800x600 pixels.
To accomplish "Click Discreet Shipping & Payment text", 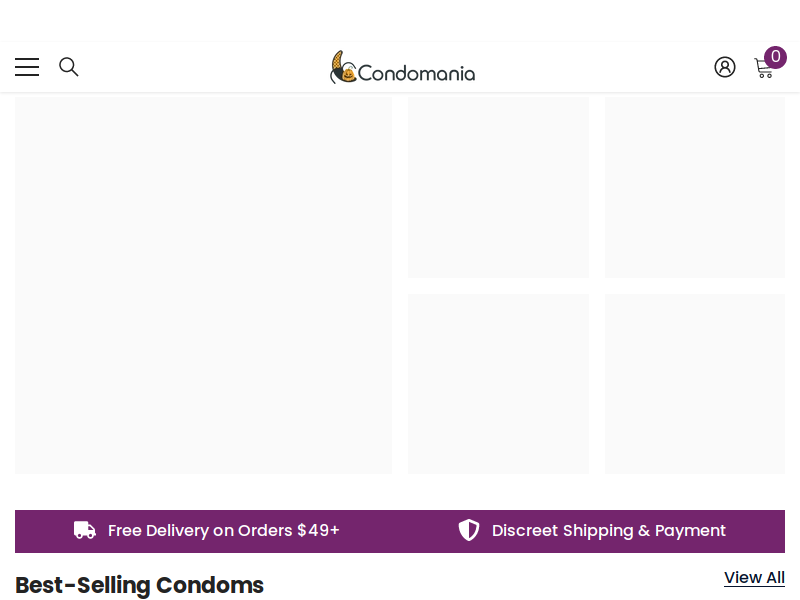I will coord(609,531).
